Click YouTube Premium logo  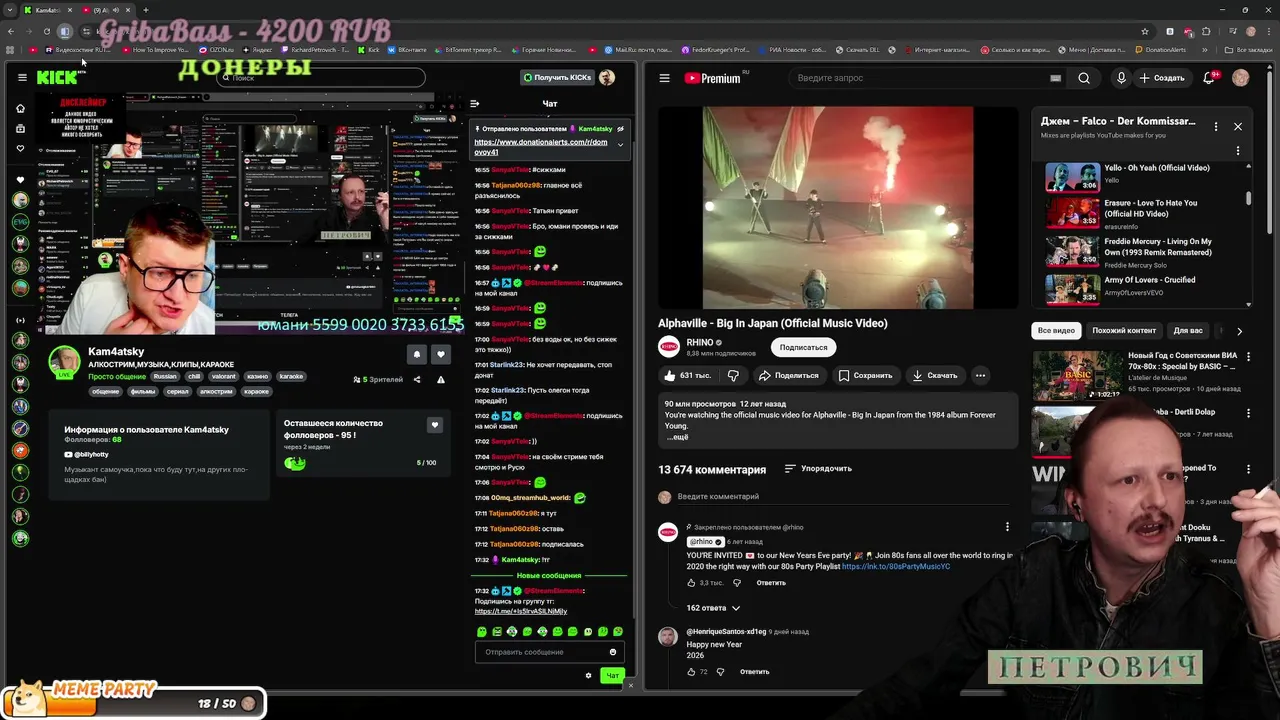[x=713, y=78]
